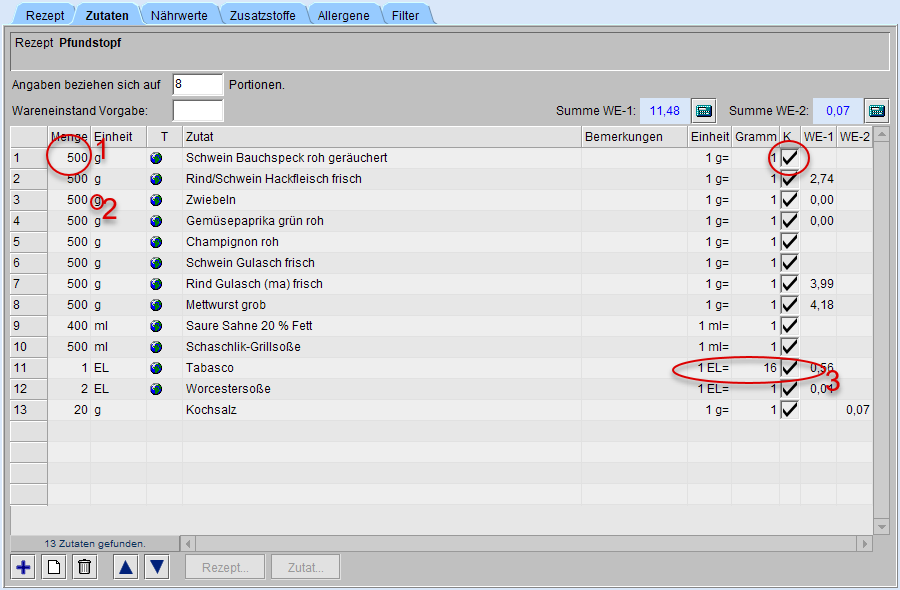Delete ingredient with the trash icon

pyautogui.click(x=84, y=568)
